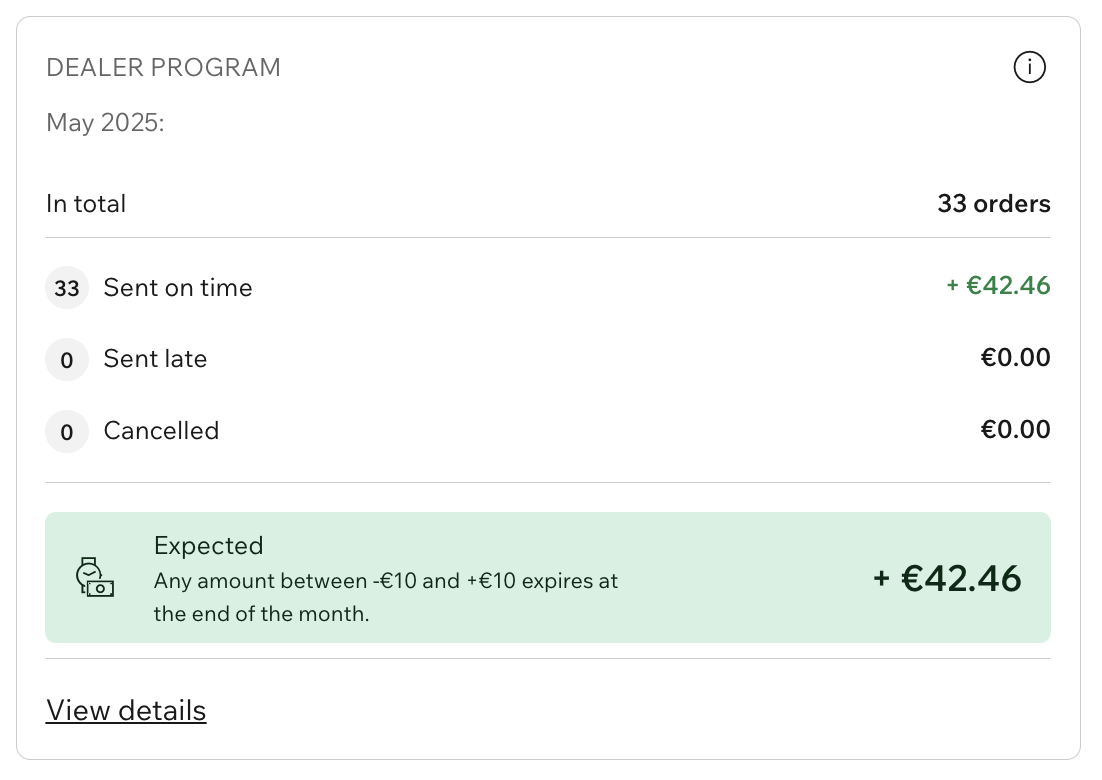Click the May 2025 period label
The height and width of the screenshot is (780, 1102).
(x=105, y=122)
